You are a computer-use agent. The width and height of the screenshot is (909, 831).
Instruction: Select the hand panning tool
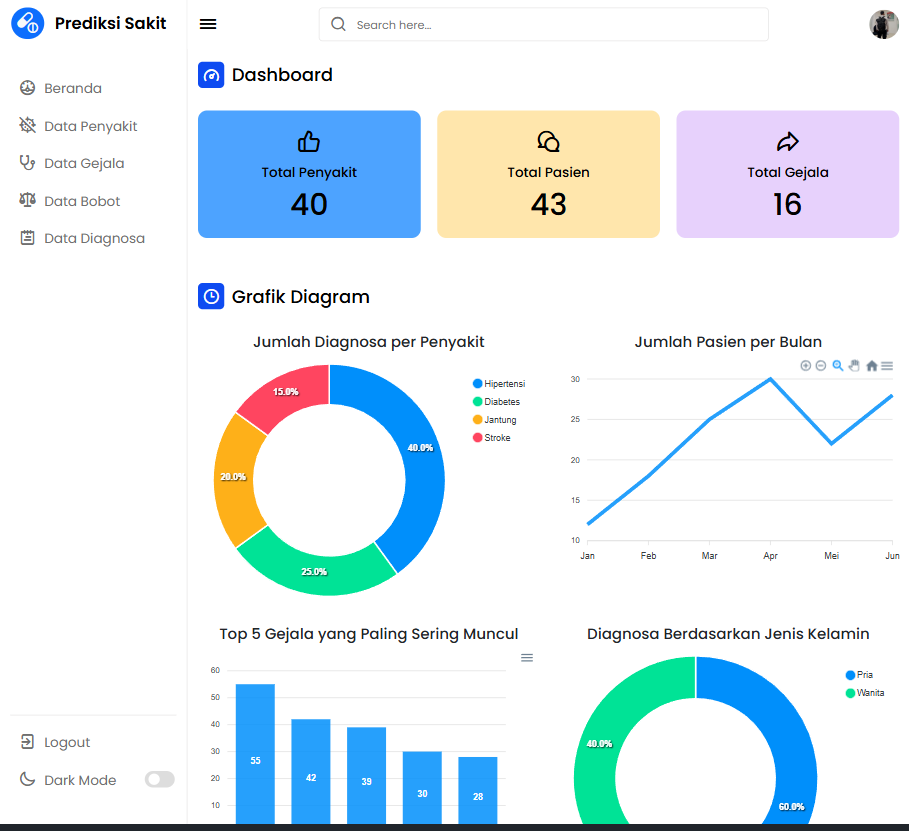(854, 365)
